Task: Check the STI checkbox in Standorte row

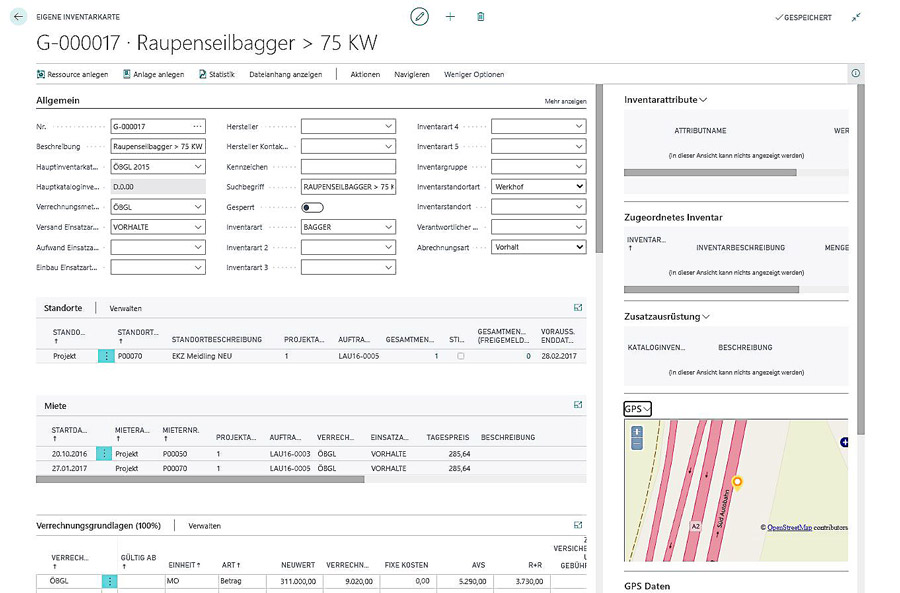Action: click(460, 356)
